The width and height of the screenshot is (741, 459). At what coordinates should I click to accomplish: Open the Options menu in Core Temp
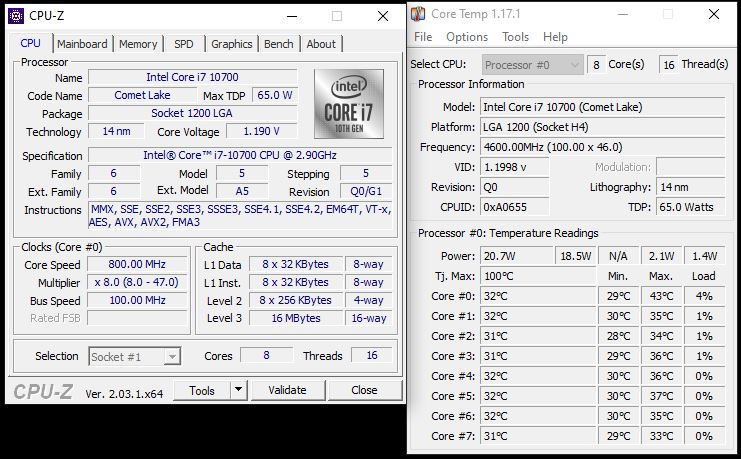click(467, 37)
